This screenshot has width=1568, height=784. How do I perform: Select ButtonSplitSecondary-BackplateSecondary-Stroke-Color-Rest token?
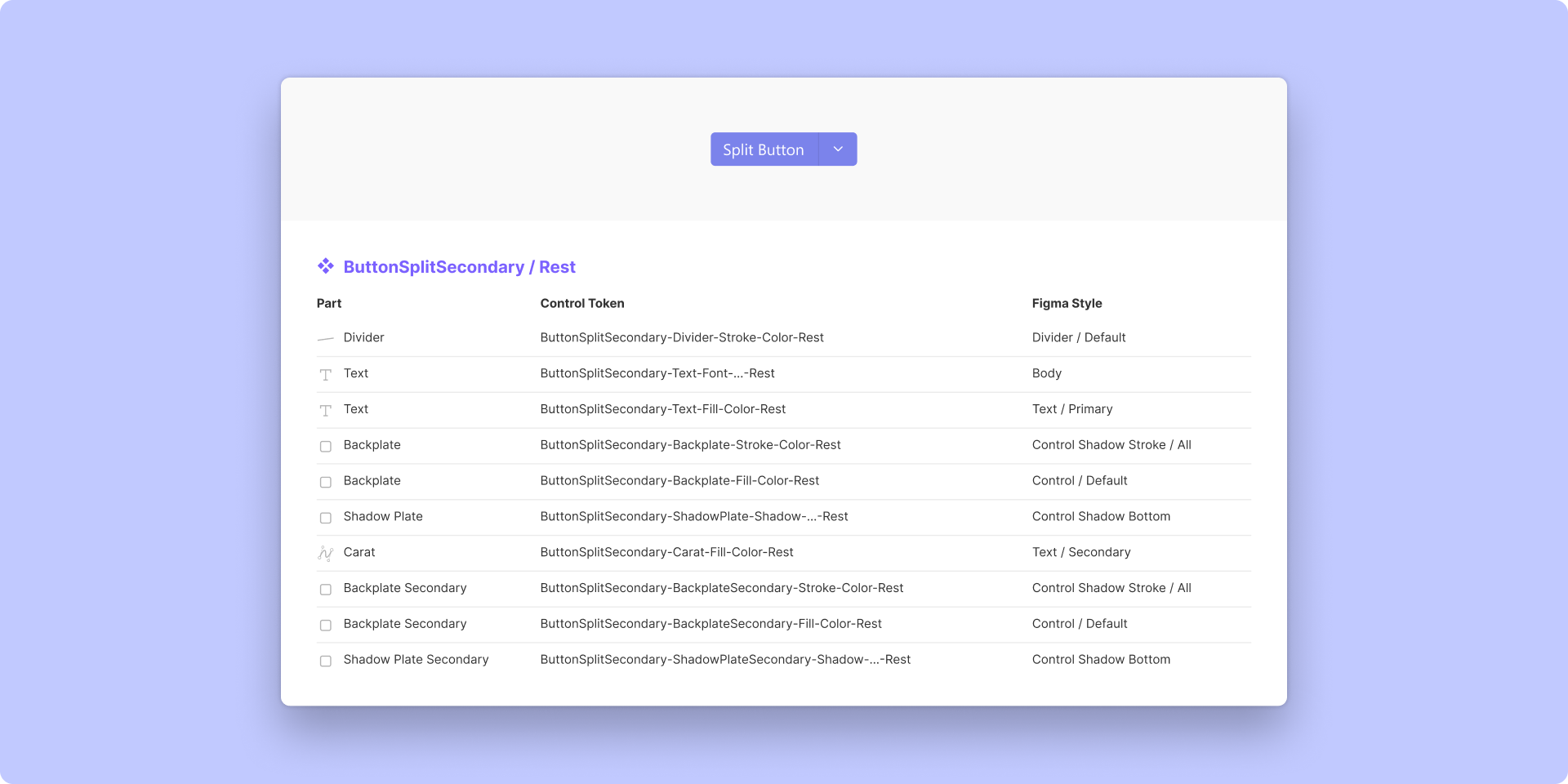pos(722,588)
